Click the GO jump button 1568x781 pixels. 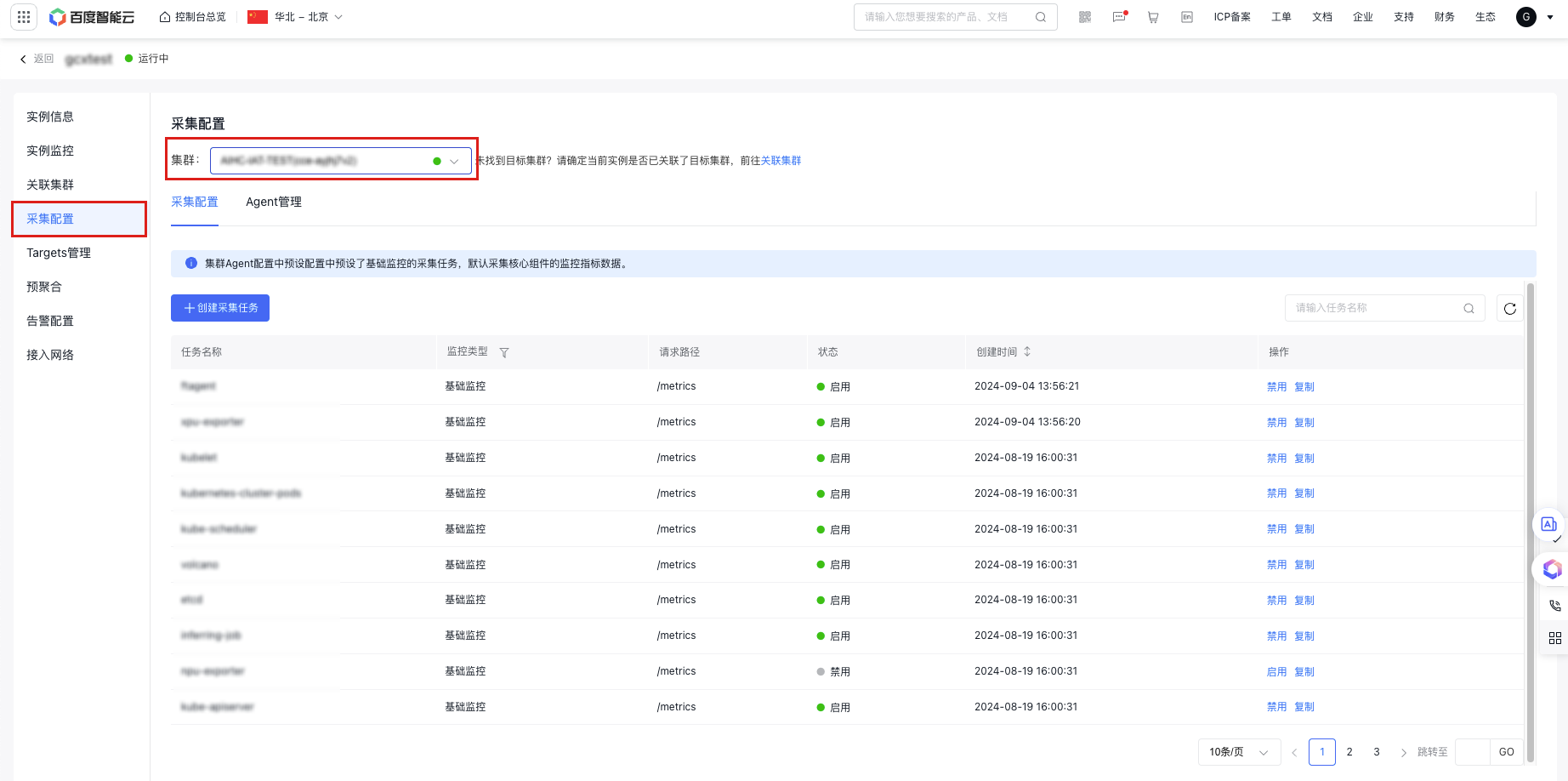pyautogui.click(x=1507, y=752)
